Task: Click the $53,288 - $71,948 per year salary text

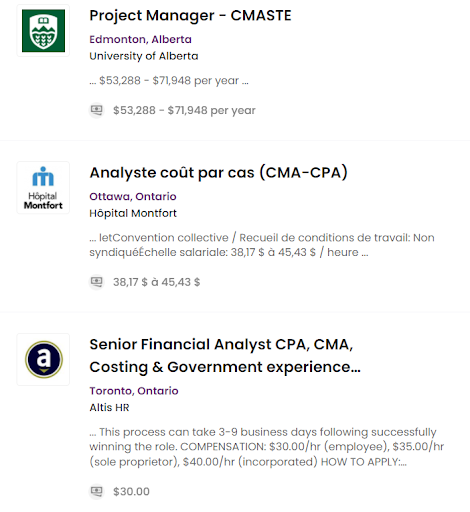Action: (x=184, y=110)
